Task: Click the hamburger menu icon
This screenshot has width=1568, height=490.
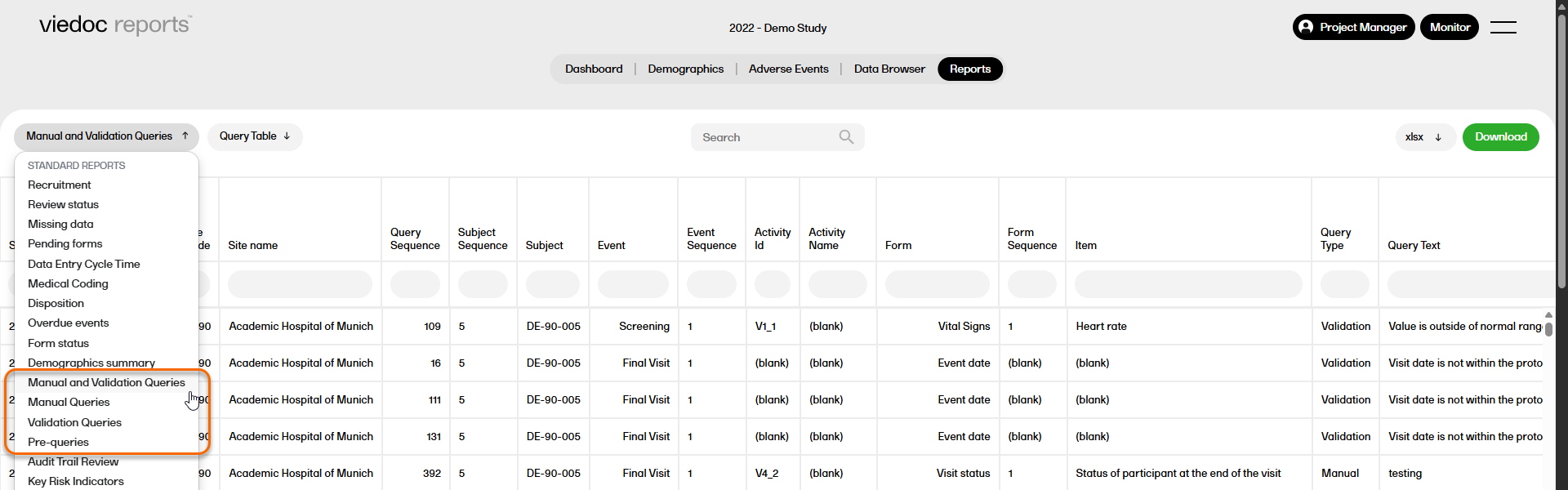Action: [x=1503, y=27]
